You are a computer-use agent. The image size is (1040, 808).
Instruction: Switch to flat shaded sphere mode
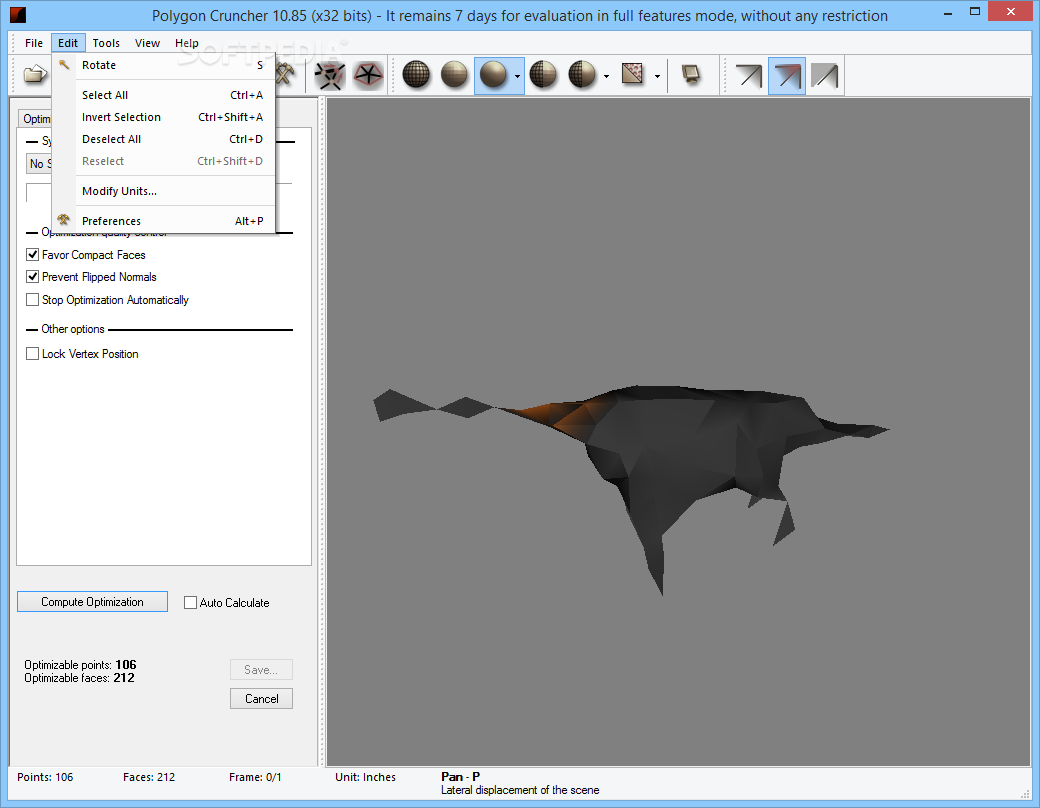[x=454, y=74]
